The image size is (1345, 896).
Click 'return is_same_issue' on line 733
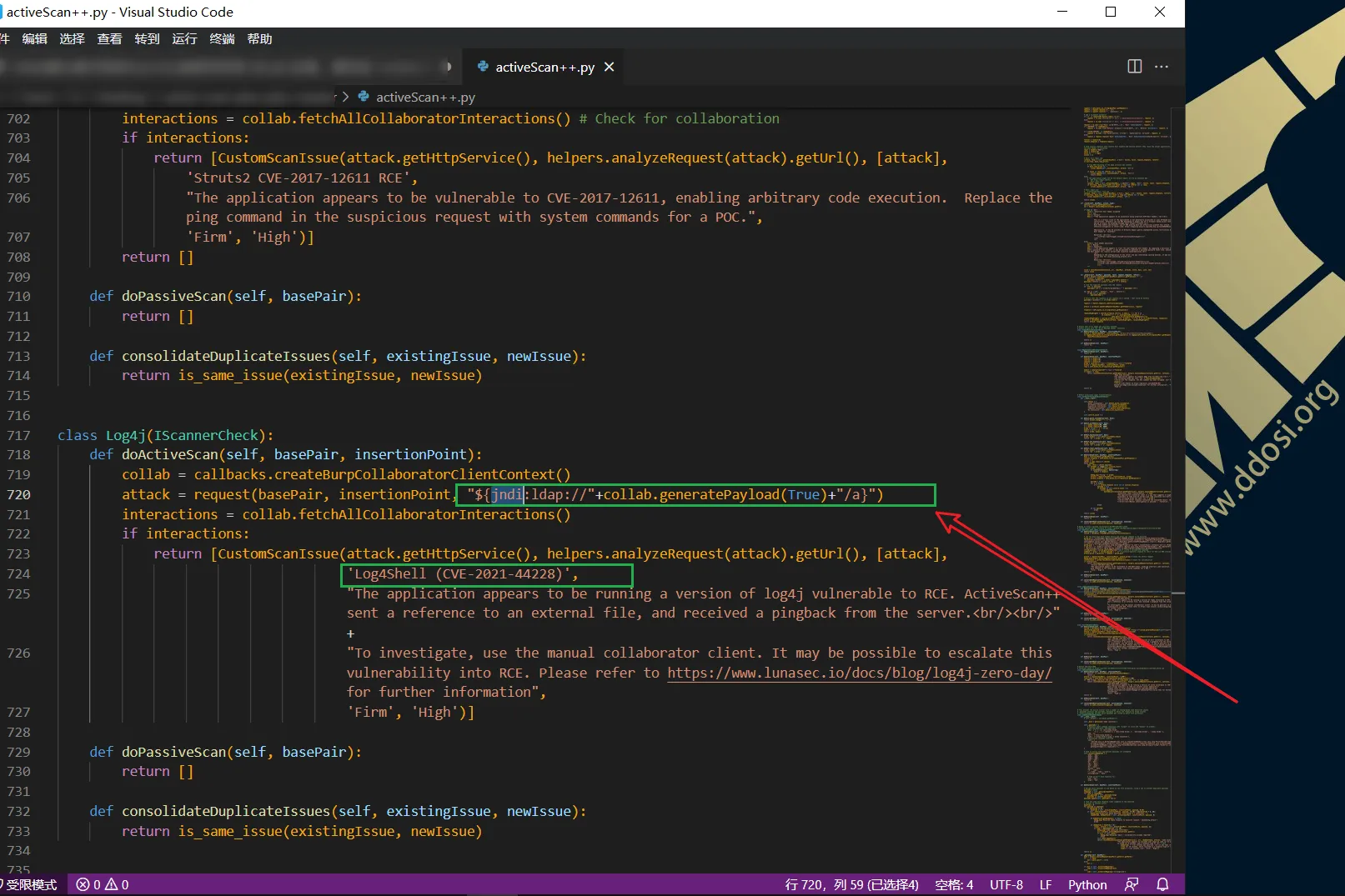click(x=202, y=832)
